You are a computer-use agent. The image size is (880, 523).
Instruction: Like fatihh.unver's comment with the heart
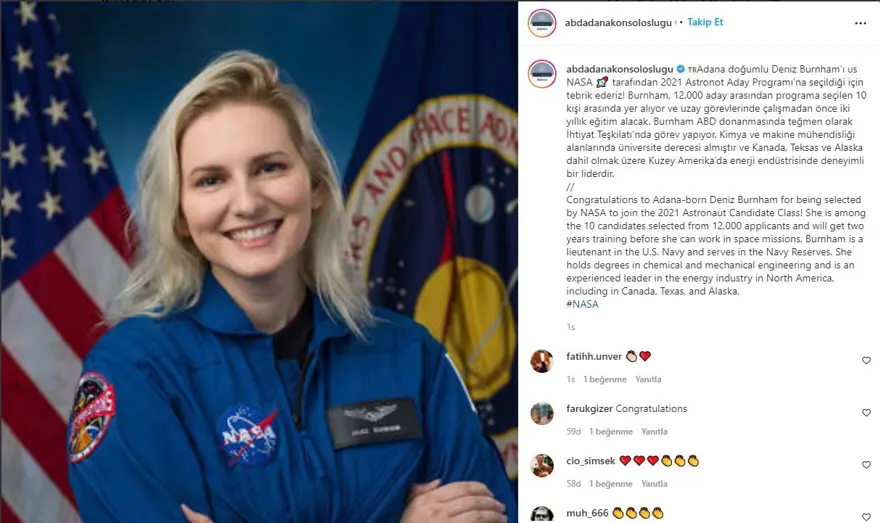click(x=866, y=360)
